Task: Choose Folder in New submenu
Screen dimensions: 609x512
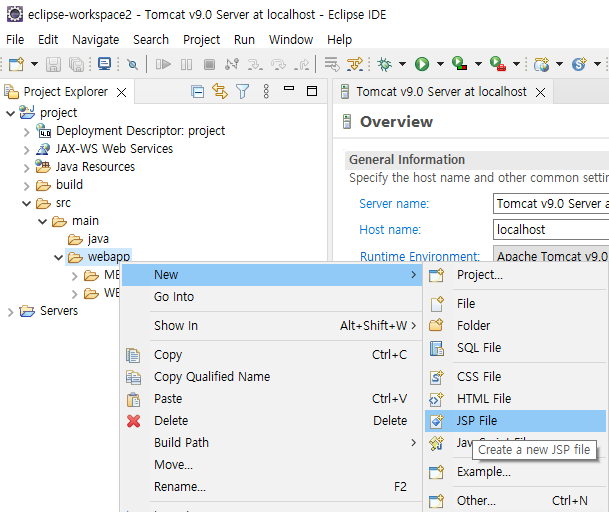Action: click(515, 326)
